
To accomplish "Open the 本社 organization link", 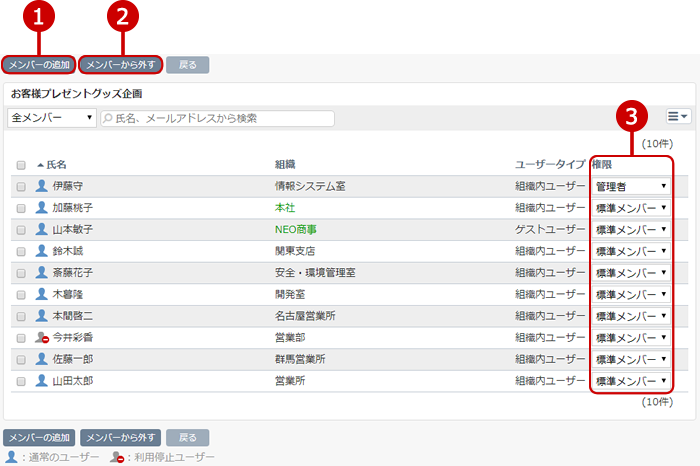I will click(285, 207).
